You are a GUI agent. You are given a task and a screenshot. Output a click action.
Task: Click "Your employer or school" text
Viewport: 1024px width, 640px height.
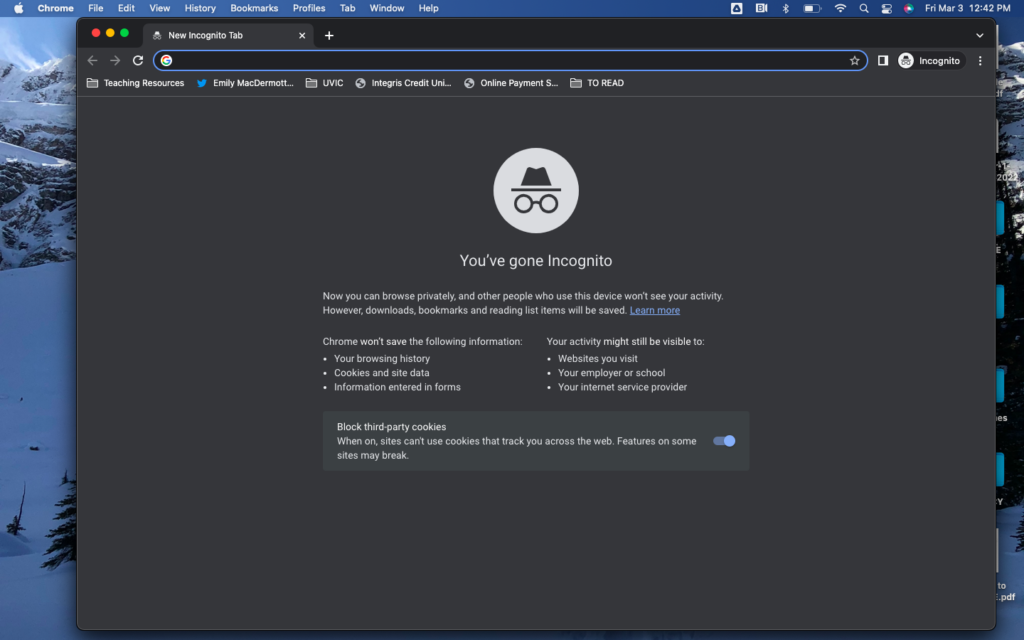click(611, 373)
